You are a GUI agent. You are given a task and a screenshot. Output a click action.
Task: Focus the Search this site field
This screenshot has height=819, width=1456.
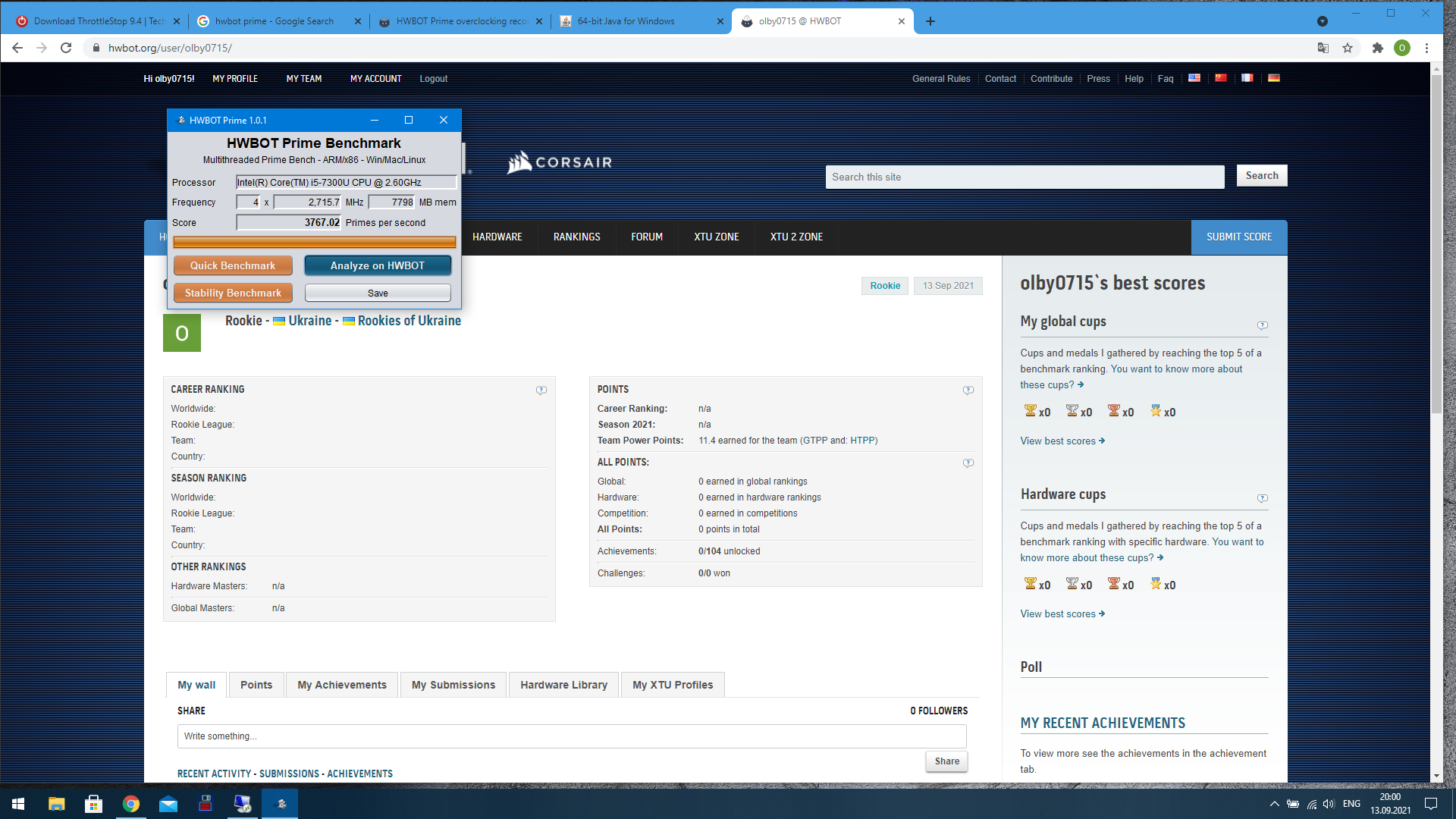[x=1025, y=177]
